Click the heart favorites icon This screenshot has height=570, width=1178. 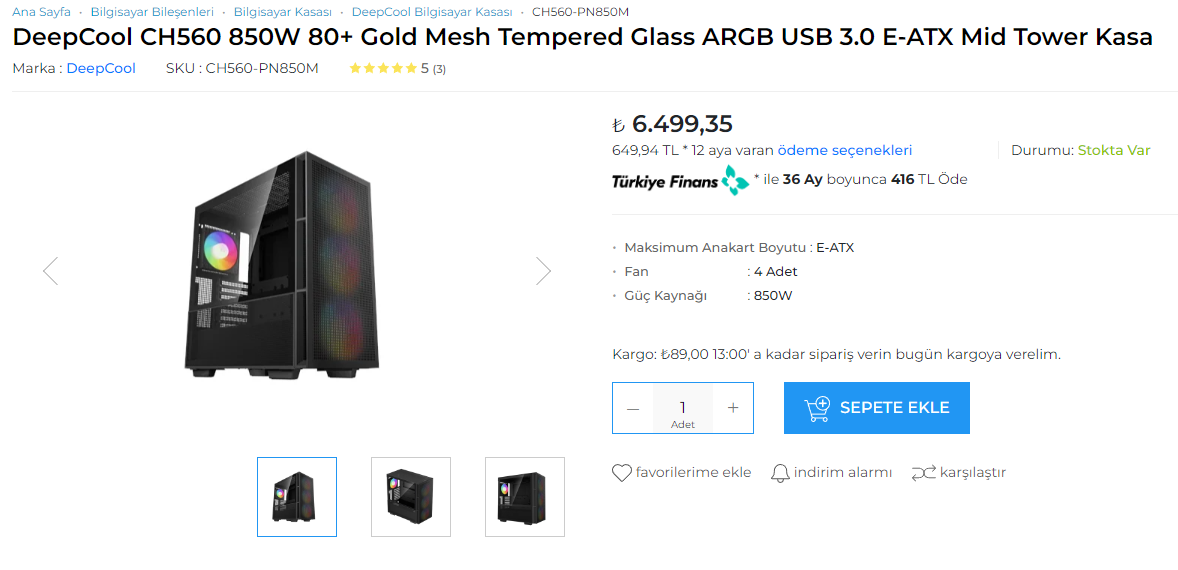tap(622, 473)
